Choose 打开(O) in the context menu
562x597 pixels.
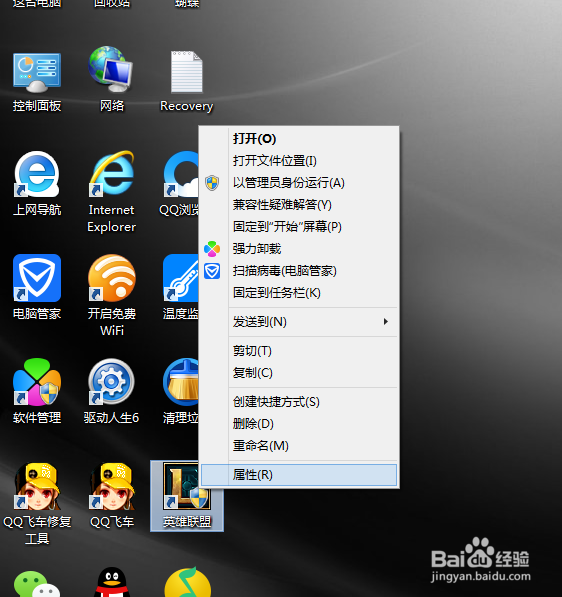(299, 139)
